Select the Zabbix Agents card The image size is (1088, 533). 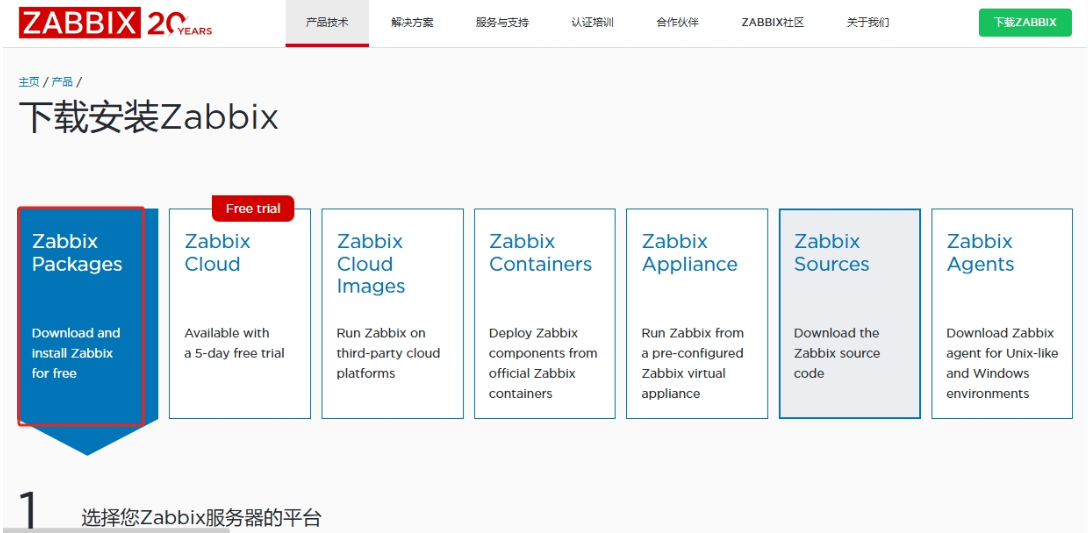coord(1002,314)
